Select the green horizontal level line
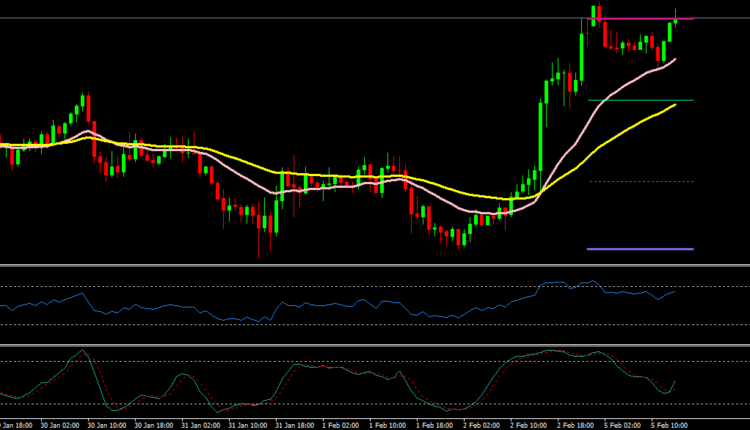This screenshot has width=750, height=430. pyautogui.click(x=640, y=100)
